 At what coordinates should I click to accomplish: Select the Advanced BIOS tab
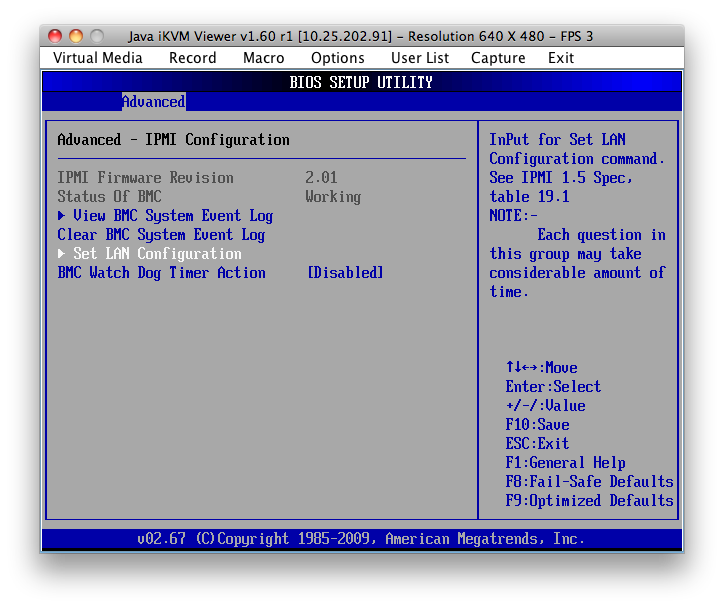point(153,102)
